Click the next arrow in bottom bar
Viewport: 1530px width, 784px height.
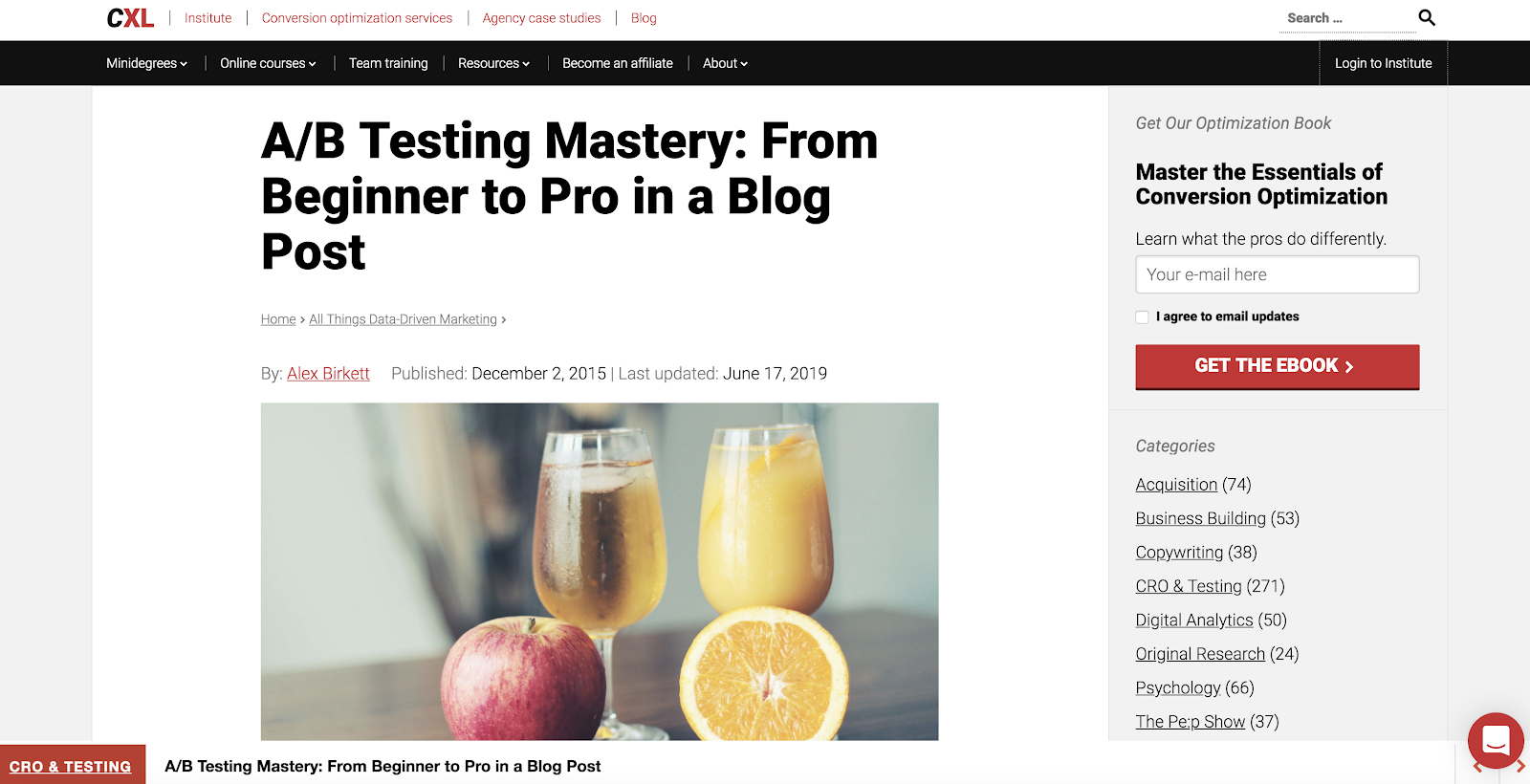click(1519, 767)
